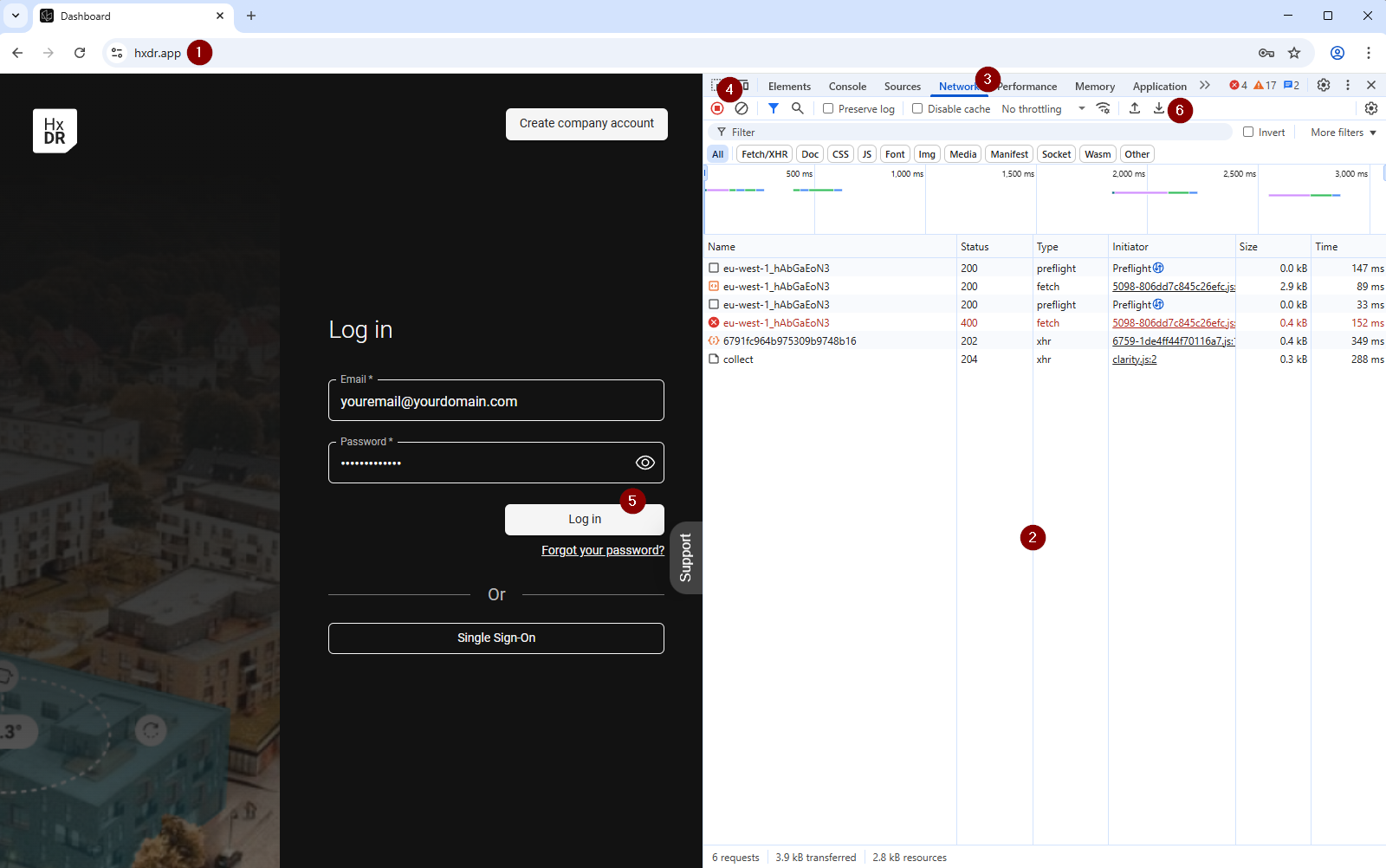
Task: Enable the Preserve log checkbox
Action: pos(829,108)
